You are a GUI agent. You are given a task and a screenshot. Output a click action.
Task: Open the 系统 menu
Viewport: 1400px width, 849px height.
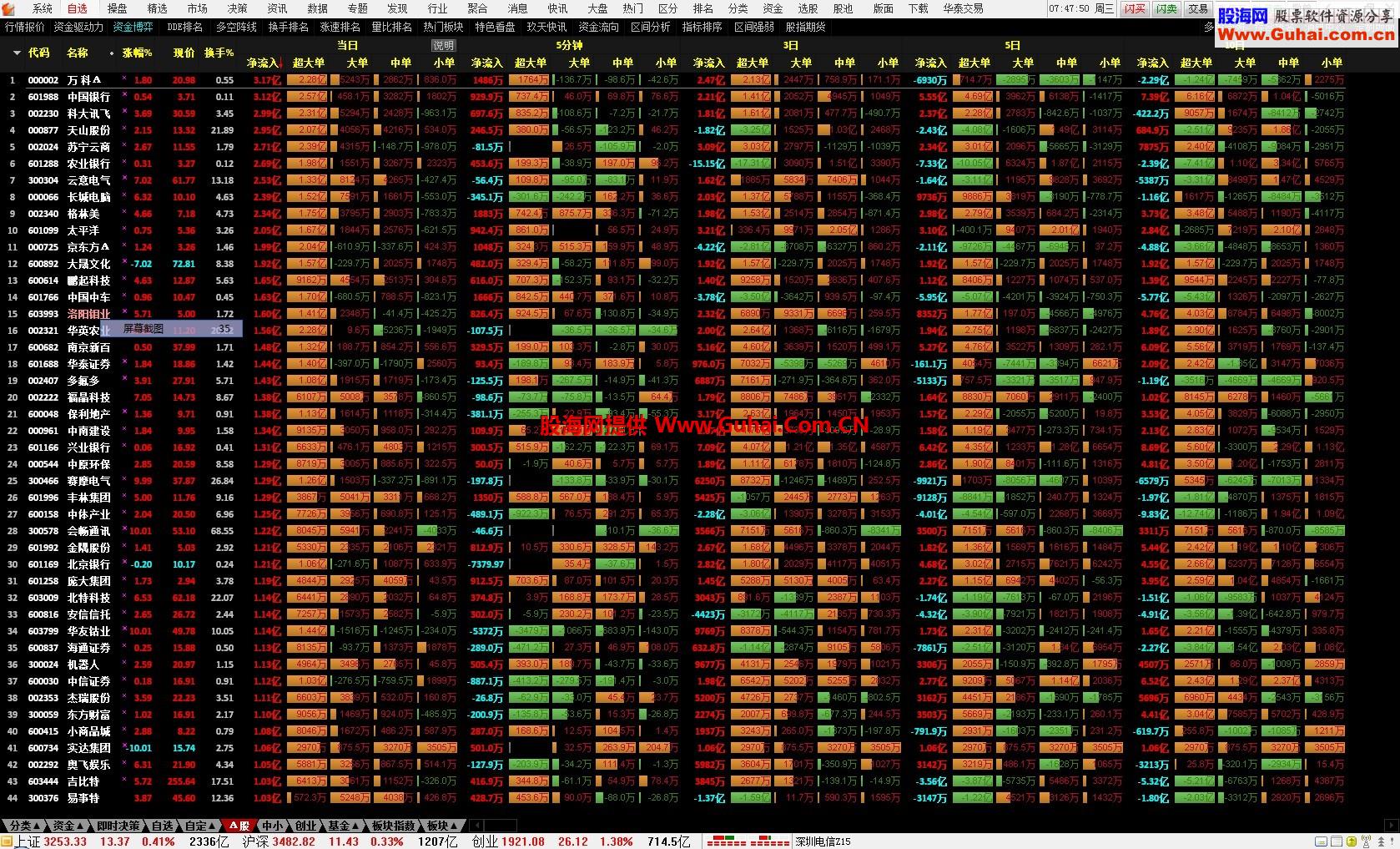pos(42,8)
